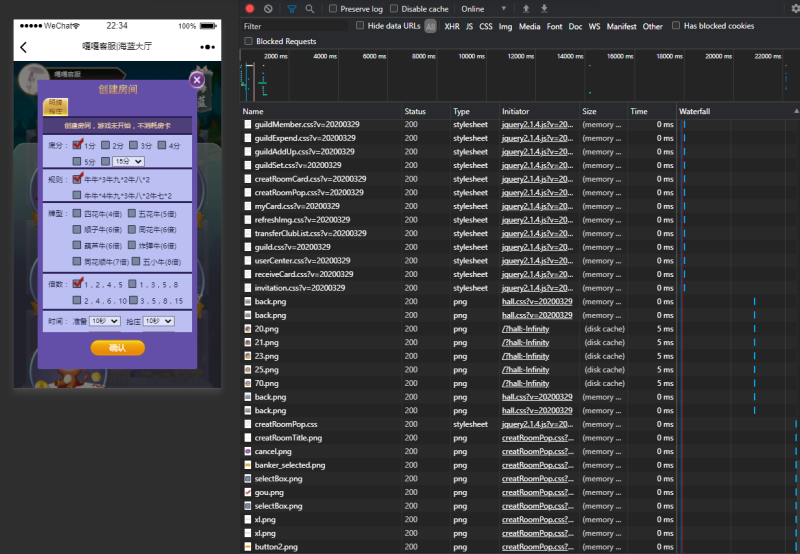
Task: Open the Online throttling dropdown
Action: (x=483, y=9)
